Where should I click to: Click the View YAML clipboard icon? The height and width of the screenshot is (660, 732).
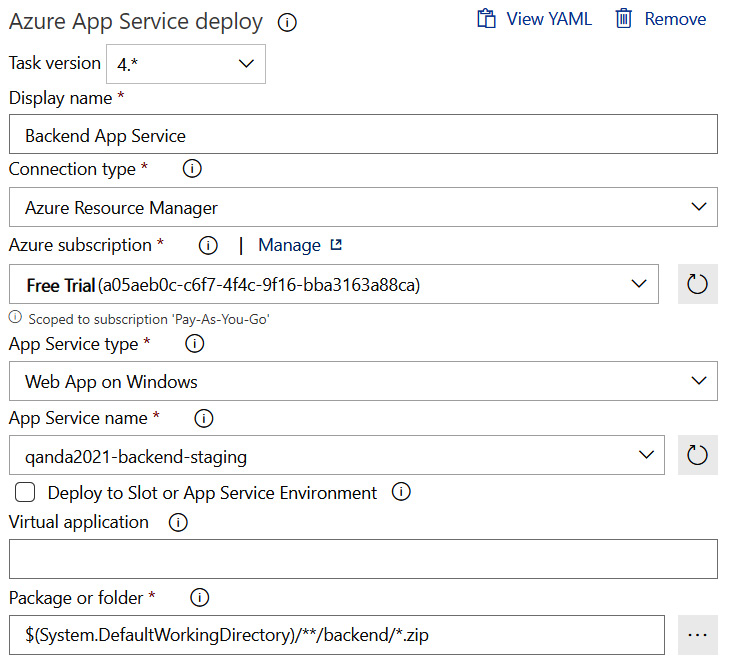click(486, 19)
